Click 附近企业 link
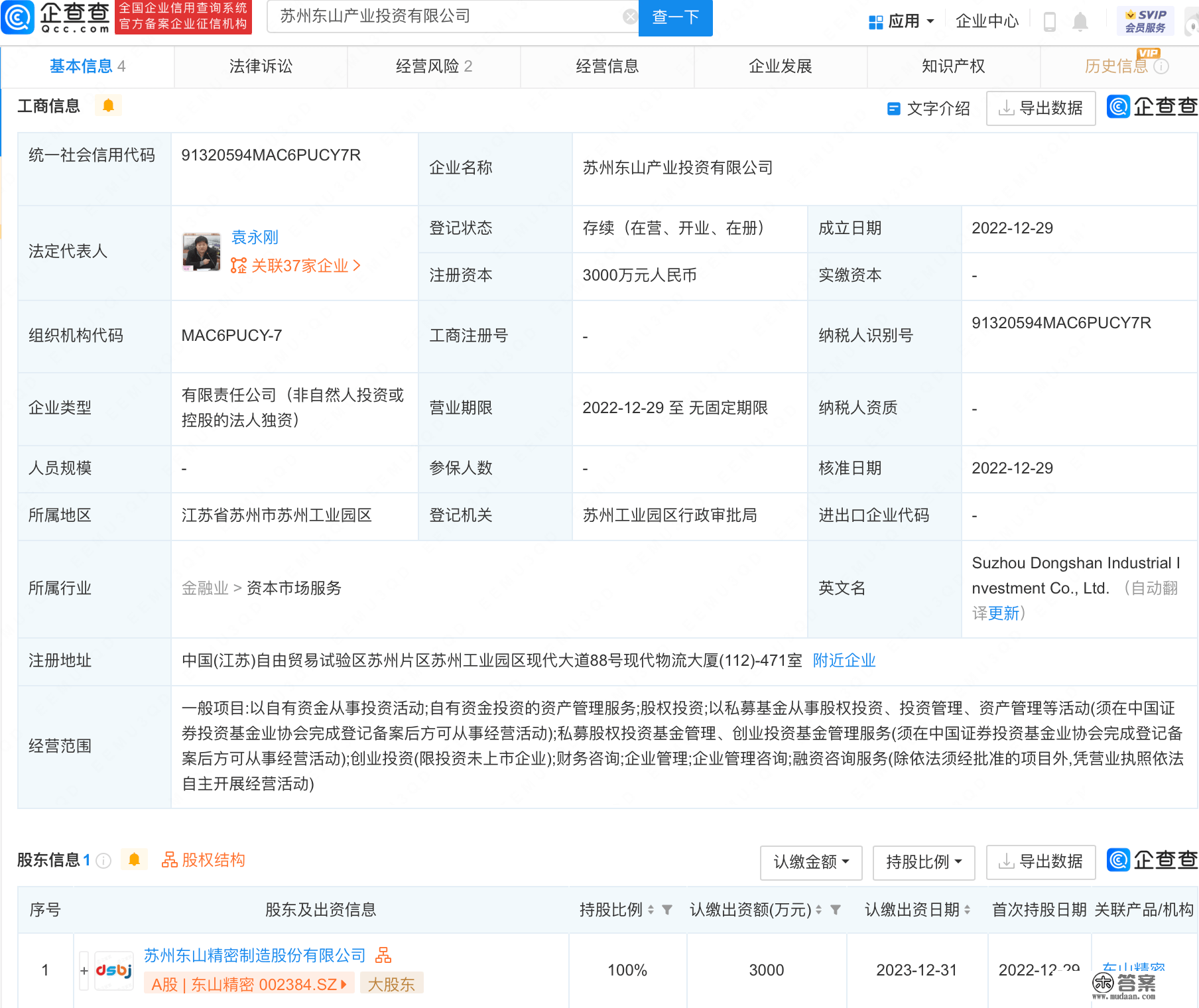The height and width of the screenshot is (1008, 1199). coord(844,661)
